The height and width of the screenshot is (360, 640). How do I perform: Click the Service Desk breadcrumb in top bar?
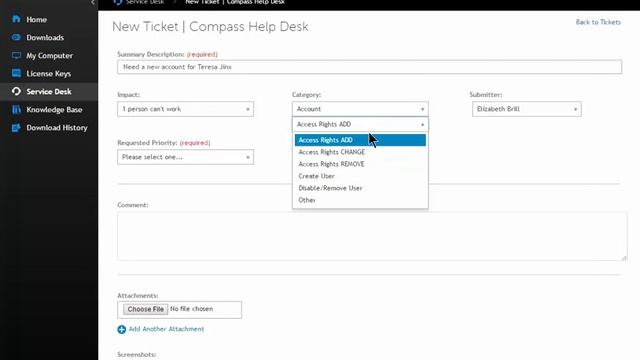(x=145, y=2)
